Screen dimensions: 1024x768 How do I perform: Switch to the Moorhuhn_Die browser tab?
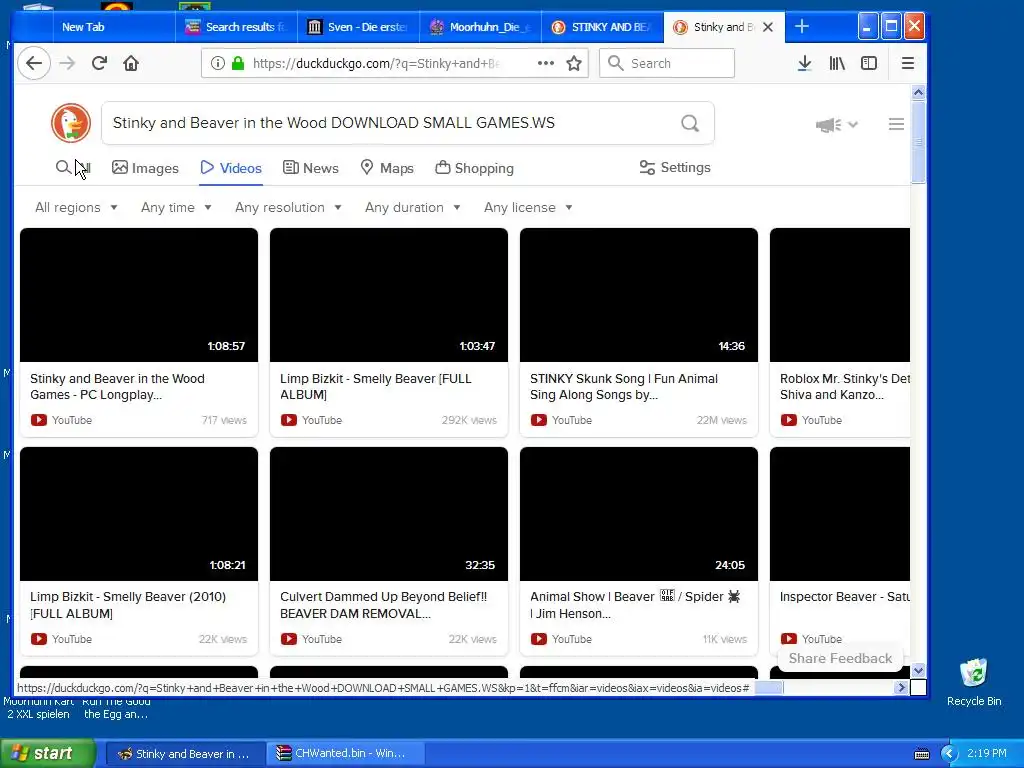pyautogui.click(x=481, y=27)
